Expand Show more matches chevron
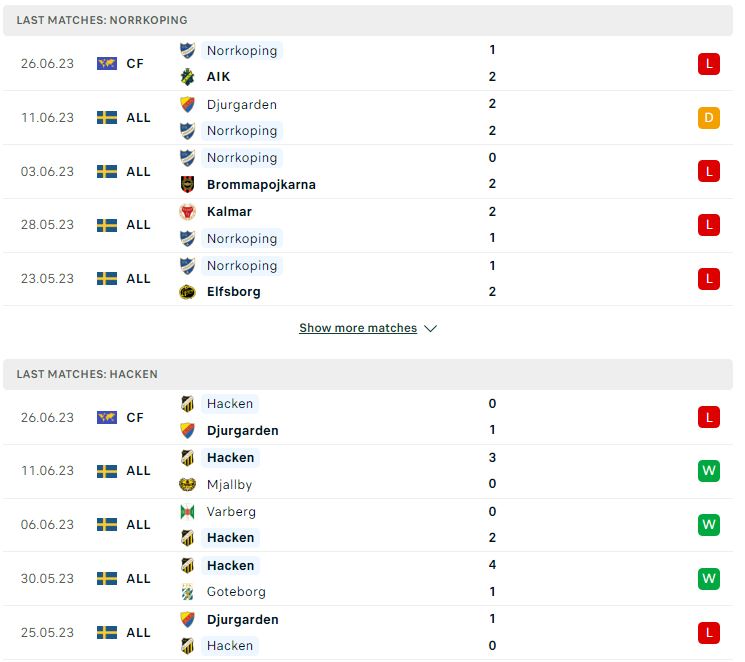Screen dimensions: 745x662 [x=430, y=328]
